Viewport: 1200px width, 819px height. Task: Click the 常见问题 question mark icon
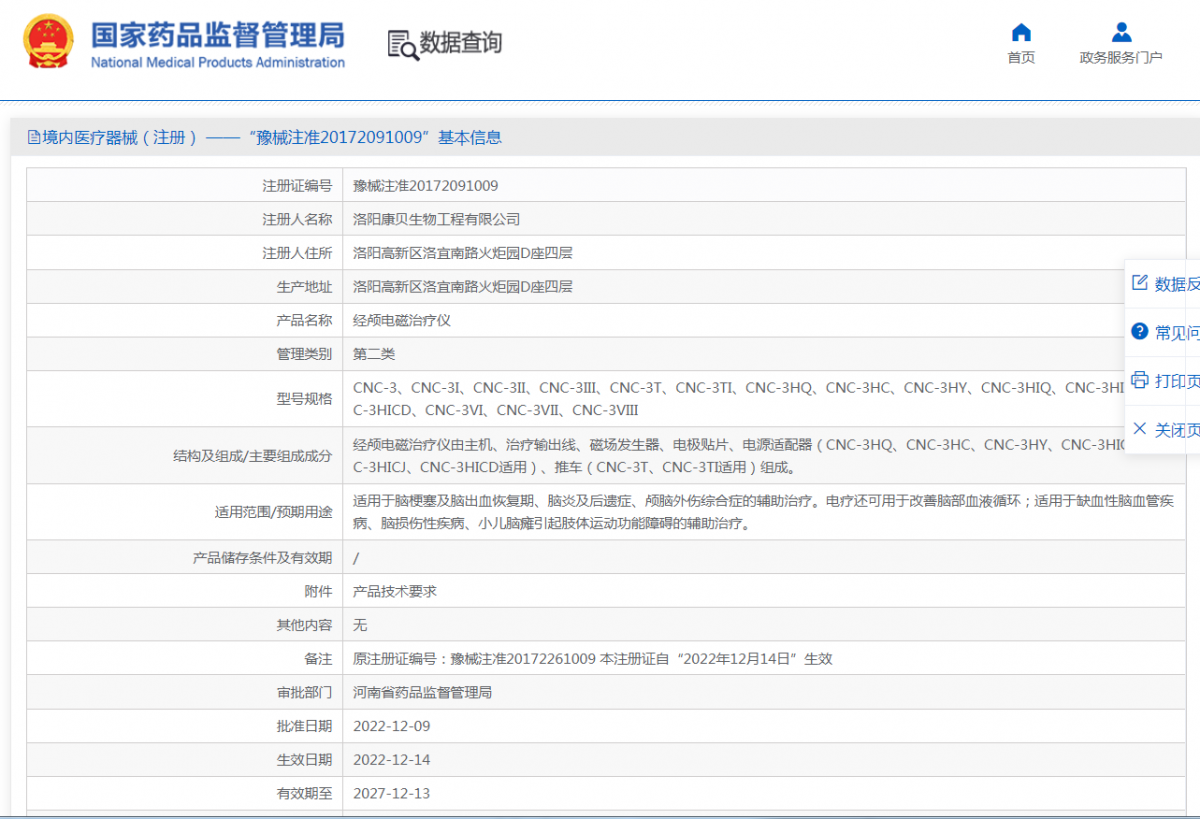pos(1139,331)
